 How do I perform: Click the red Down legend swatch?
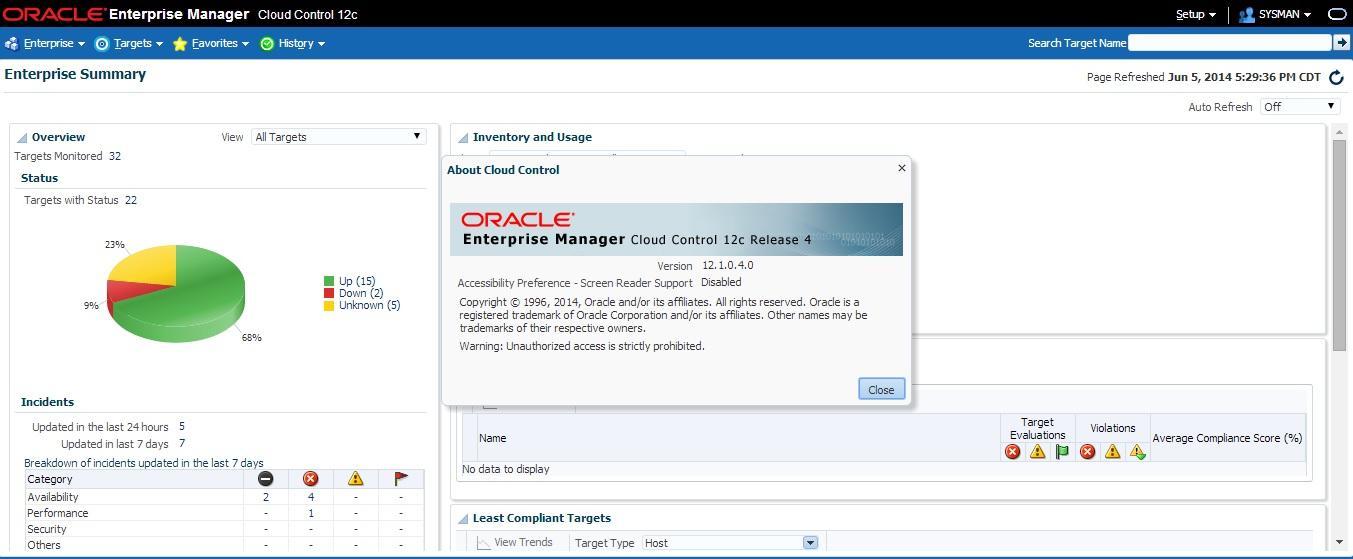tap(329, 294)
